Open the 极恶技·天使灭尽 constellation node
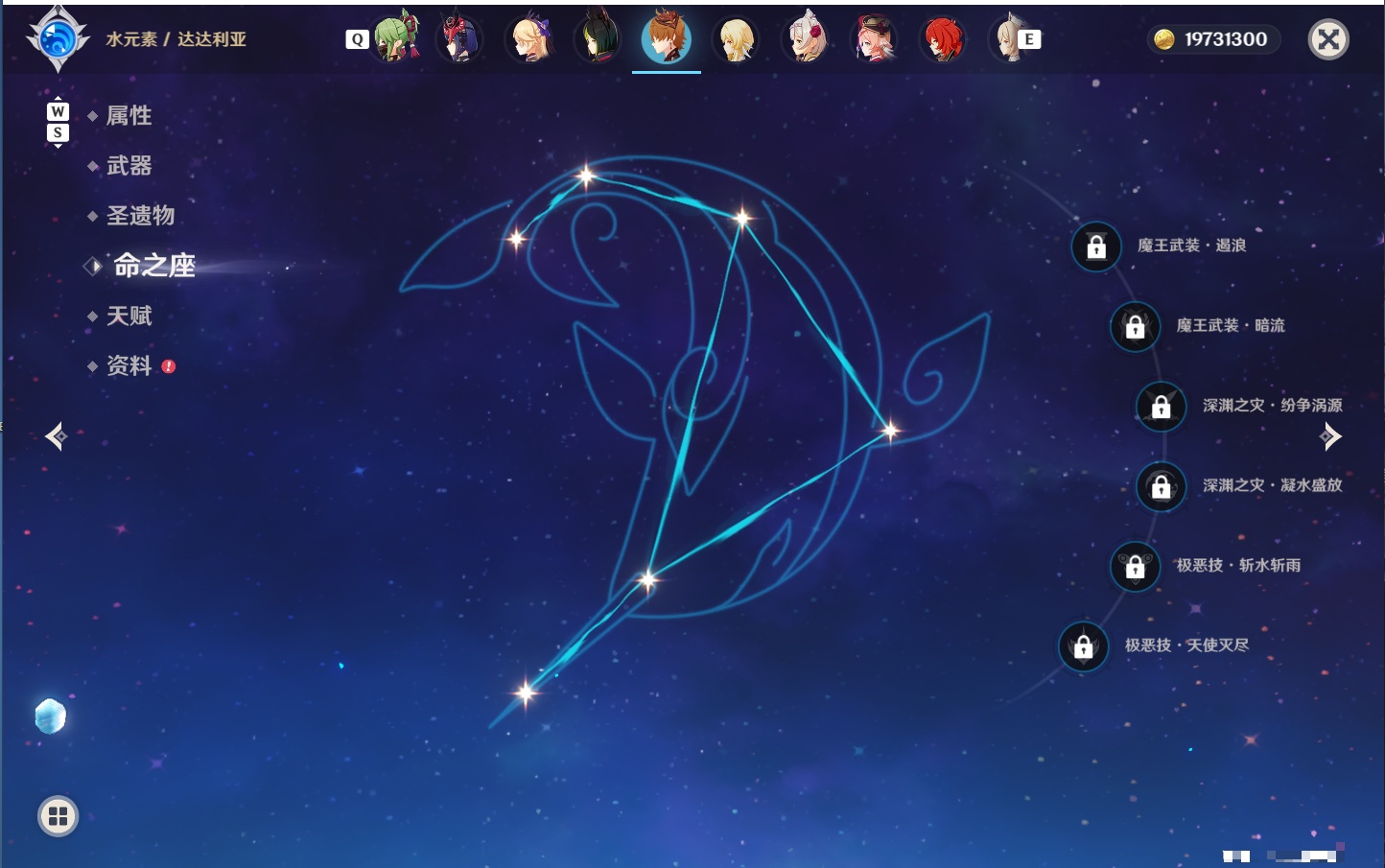Screen dimensions: 1385x868 click(1083, 646)
